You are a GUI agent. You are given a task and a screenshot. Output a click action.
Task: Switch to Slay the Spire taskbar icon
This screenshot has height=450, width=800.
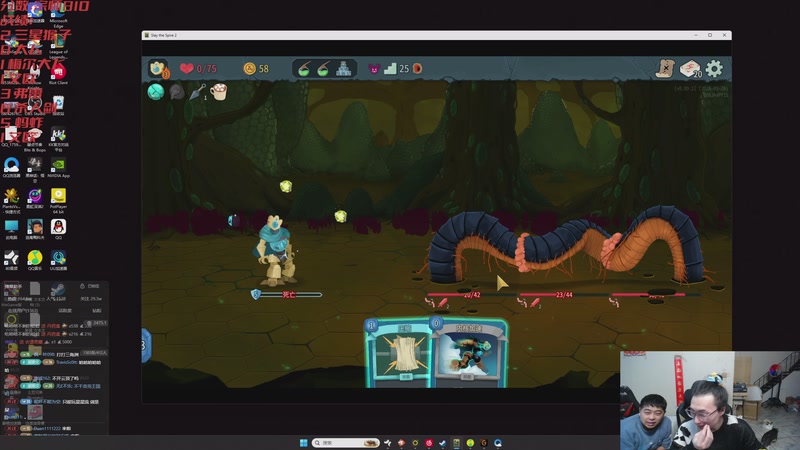[456, 442]
